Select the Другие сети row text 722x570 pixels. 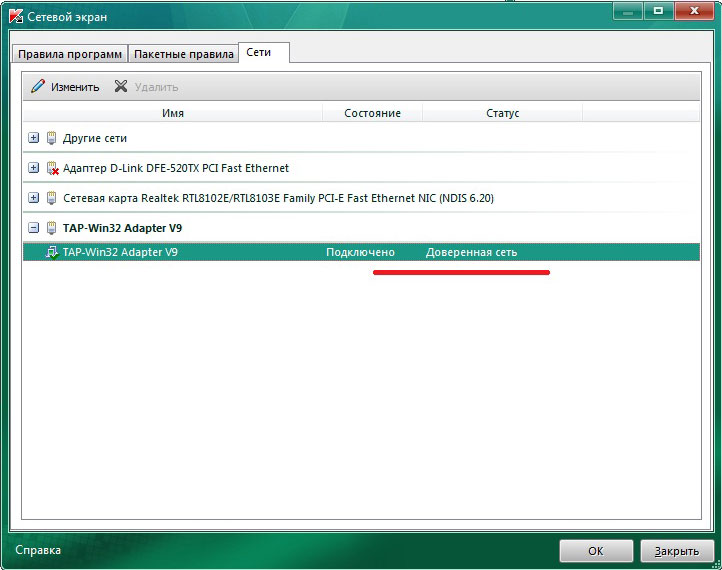[95, 138]
